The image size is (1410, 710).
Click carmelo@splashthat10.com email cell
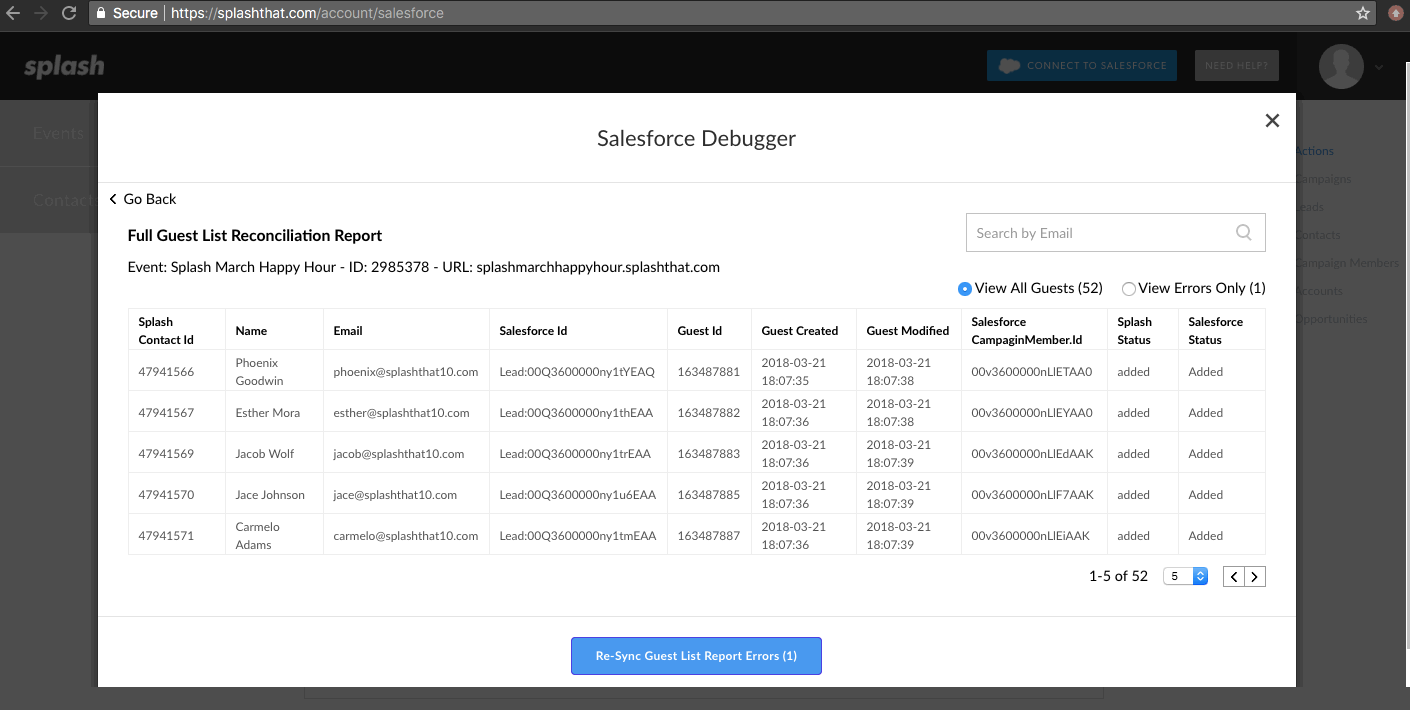pos(406,535)
